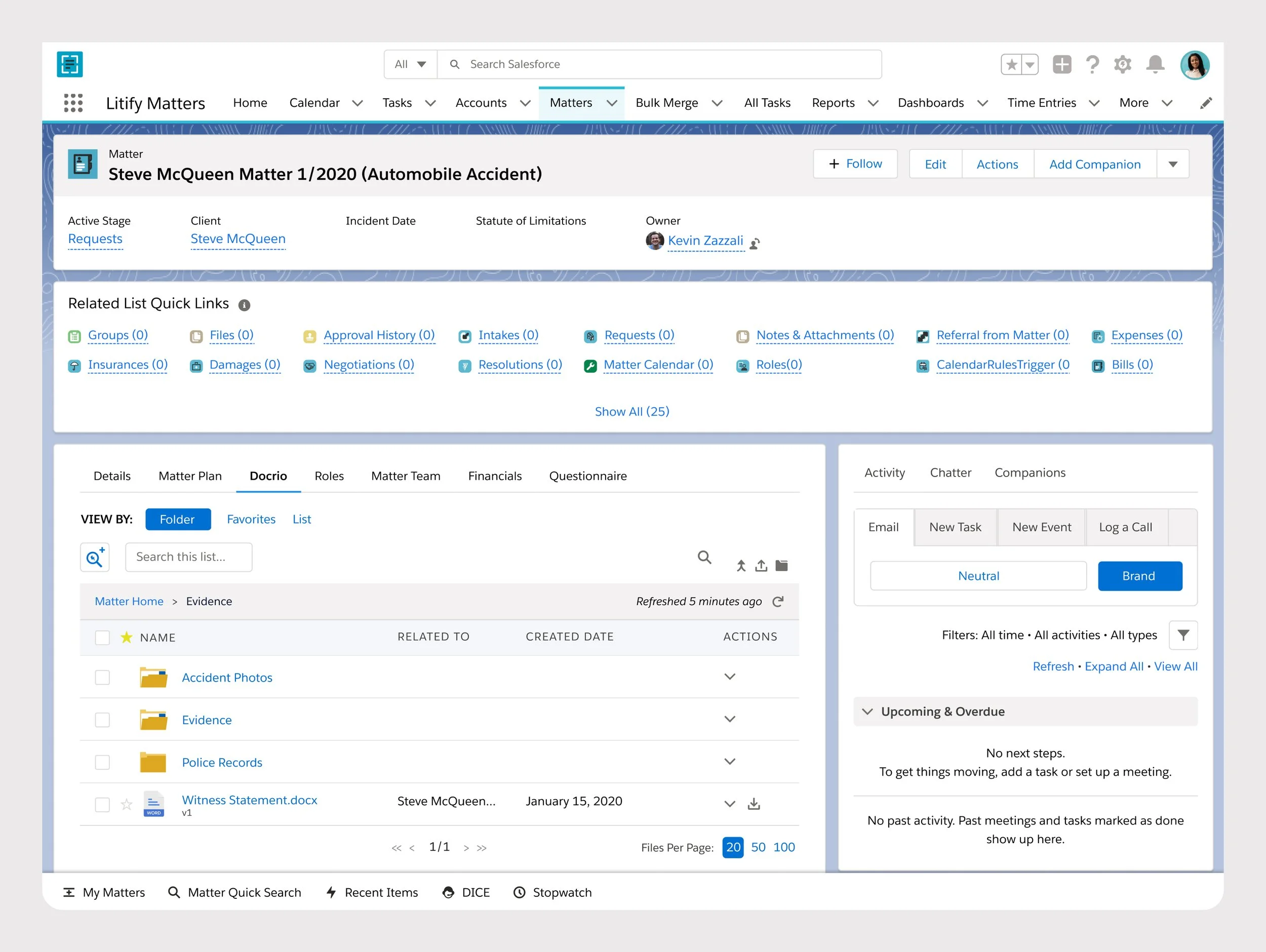
Task: Check the Witness Statement.docx row checkbox
Action: click(102, 805)
